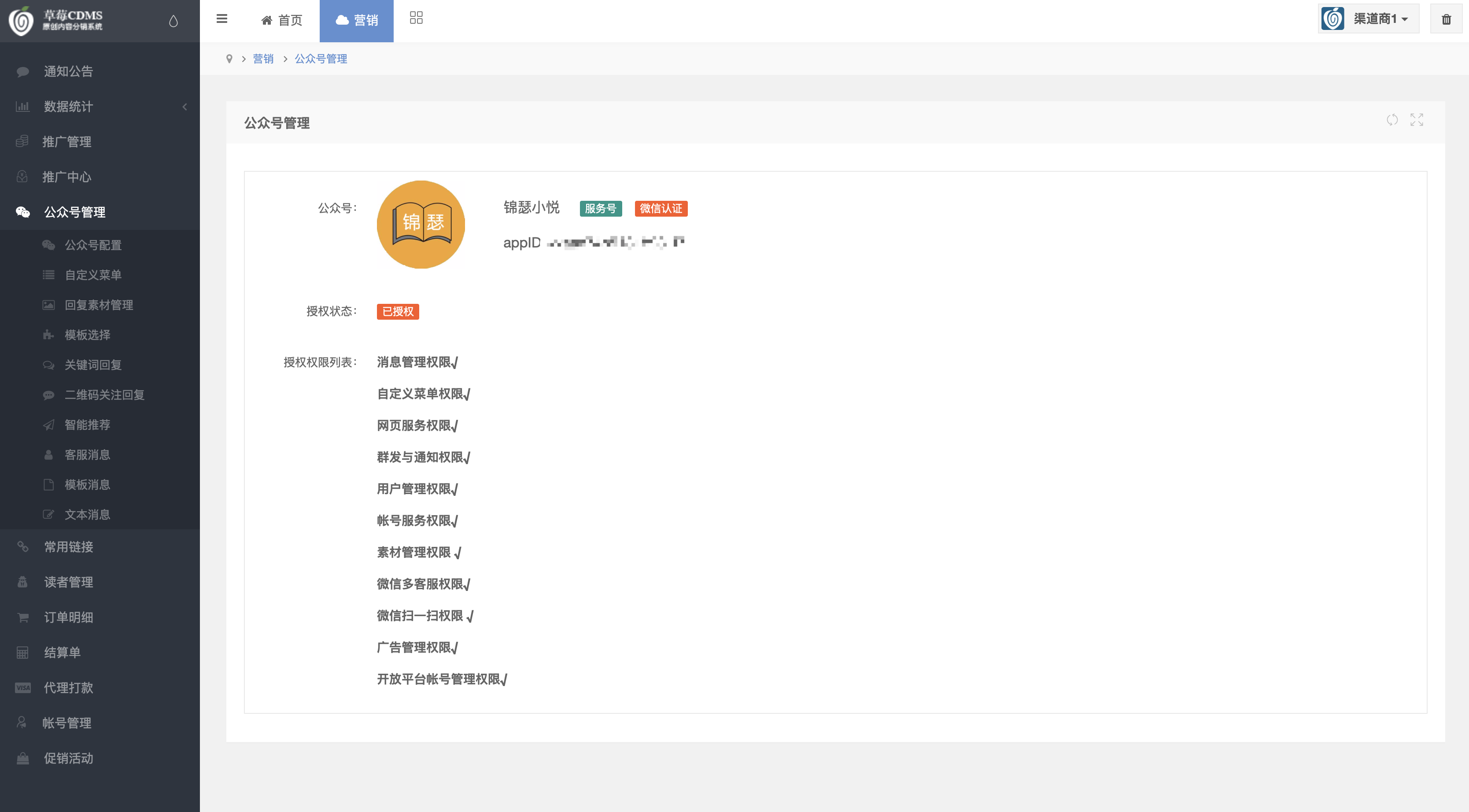The height and width of the screenshot is (812, 1469).
Task: Click the 草莓CDMS logo
Action: point(56,21)
